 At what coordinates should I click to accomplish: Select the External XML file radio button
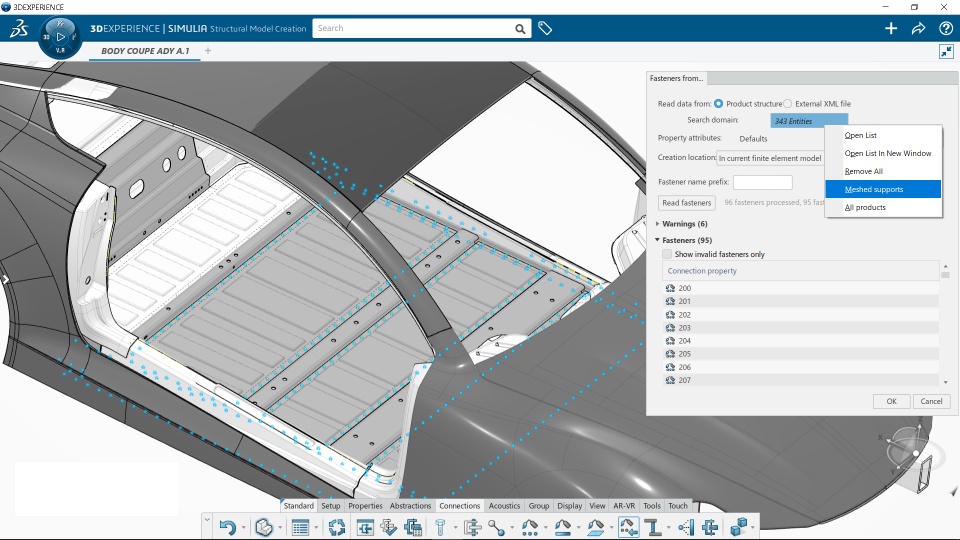787,103
